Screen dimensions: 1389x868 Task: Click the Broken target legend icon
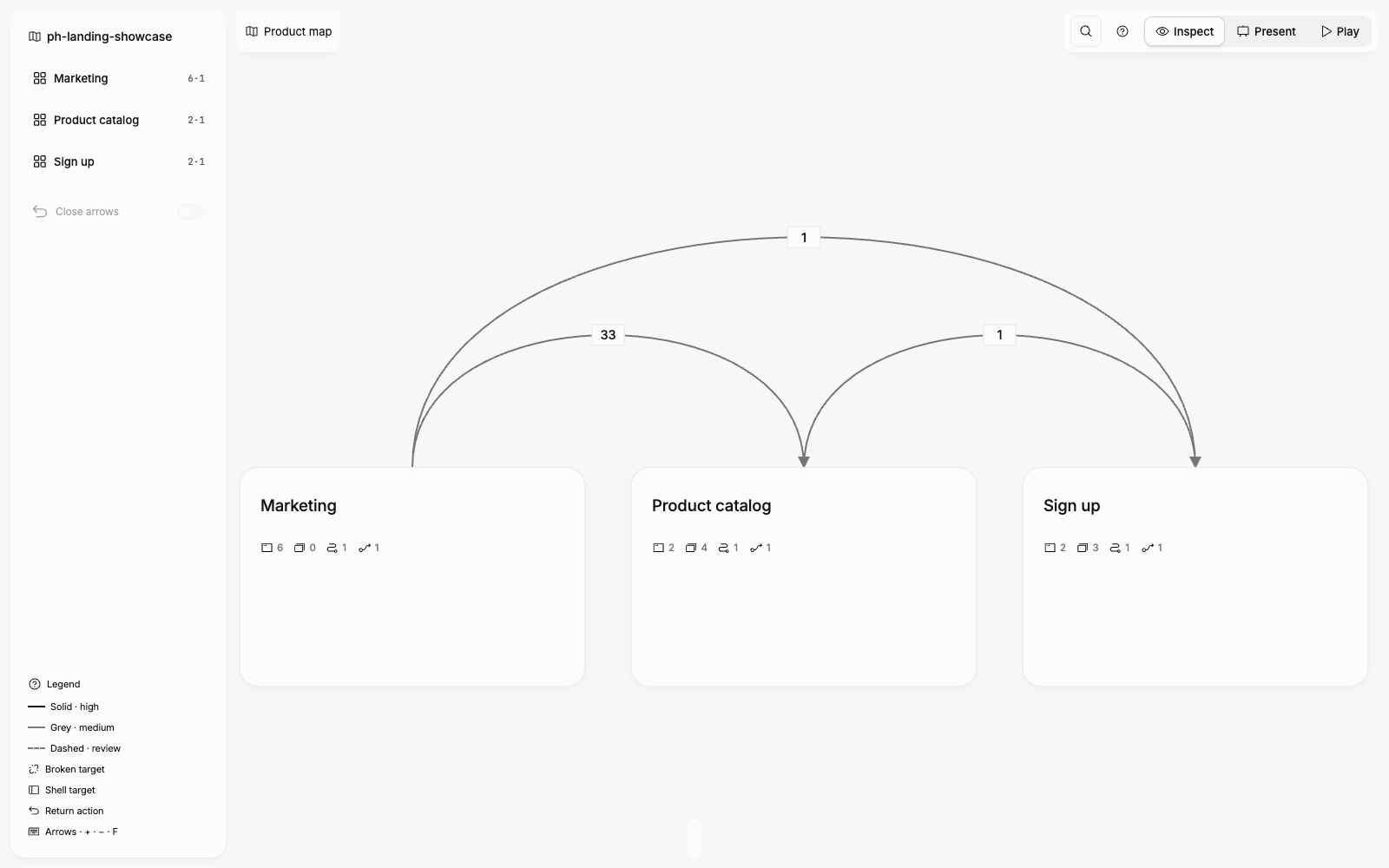tap(34, 769)
